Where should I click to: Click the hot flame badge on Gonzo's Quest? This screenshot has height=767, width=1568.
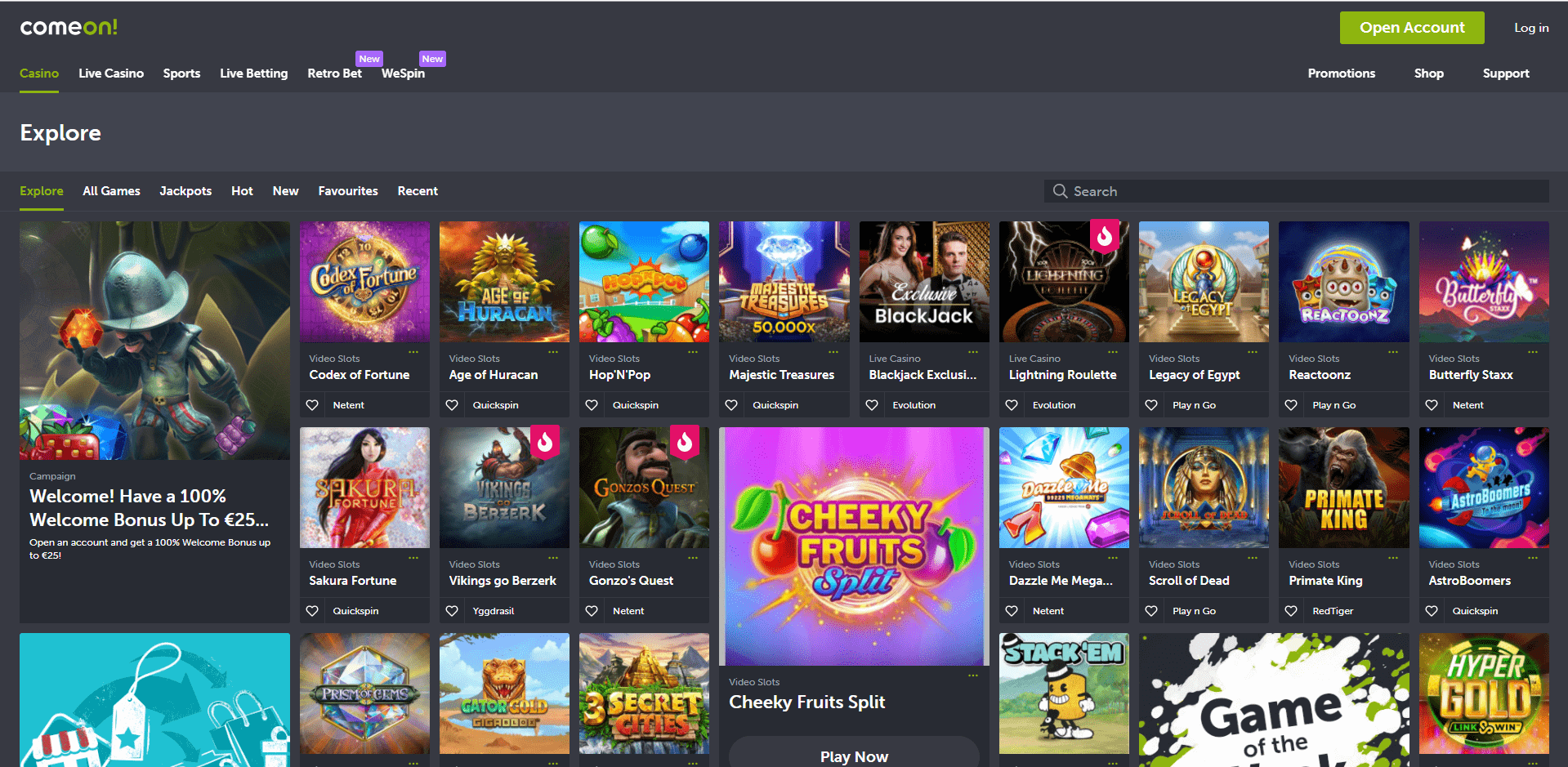685,442
